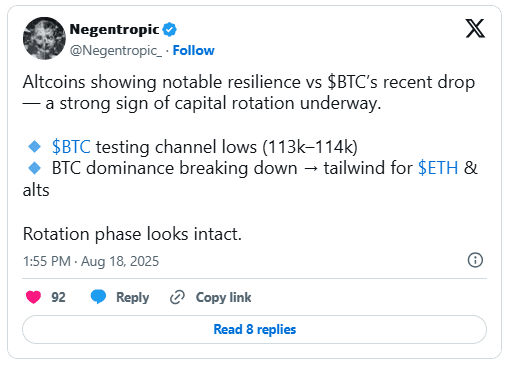Click the "Rotation phase looks intact" text
This screenshot has width=509, height=365.
(132, 234)
